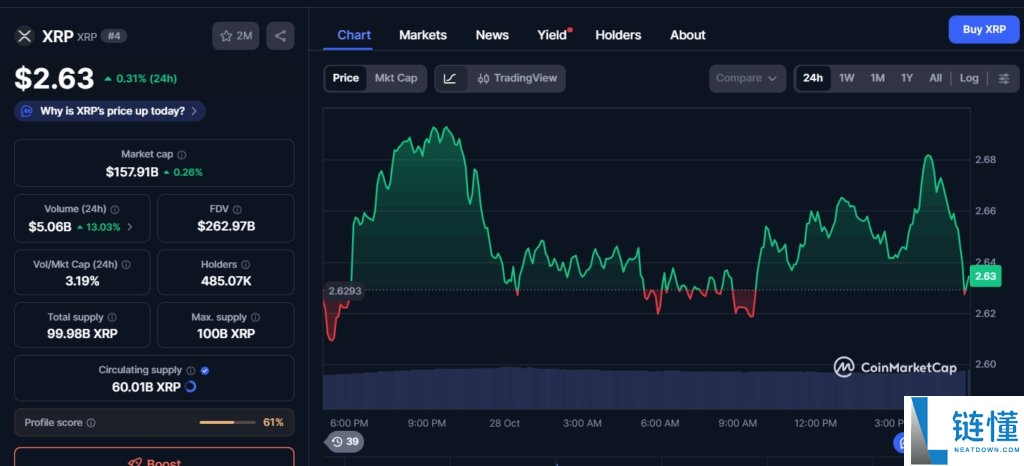Set chart range to 1W
The image size is (1024, 466).
846,78
